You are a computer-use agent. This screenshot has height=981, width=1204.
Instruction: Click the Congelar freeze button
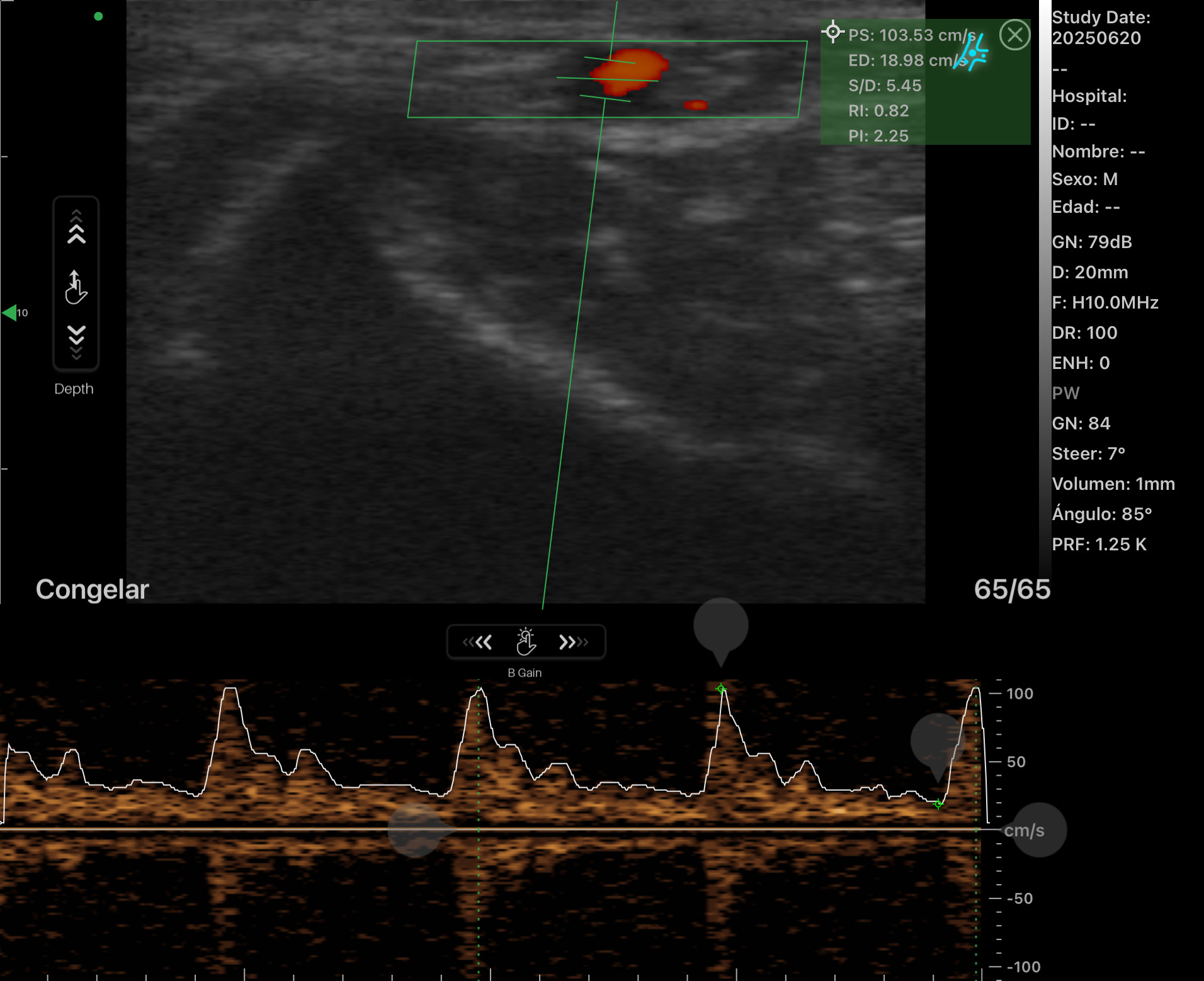click(x=92, y=590)
